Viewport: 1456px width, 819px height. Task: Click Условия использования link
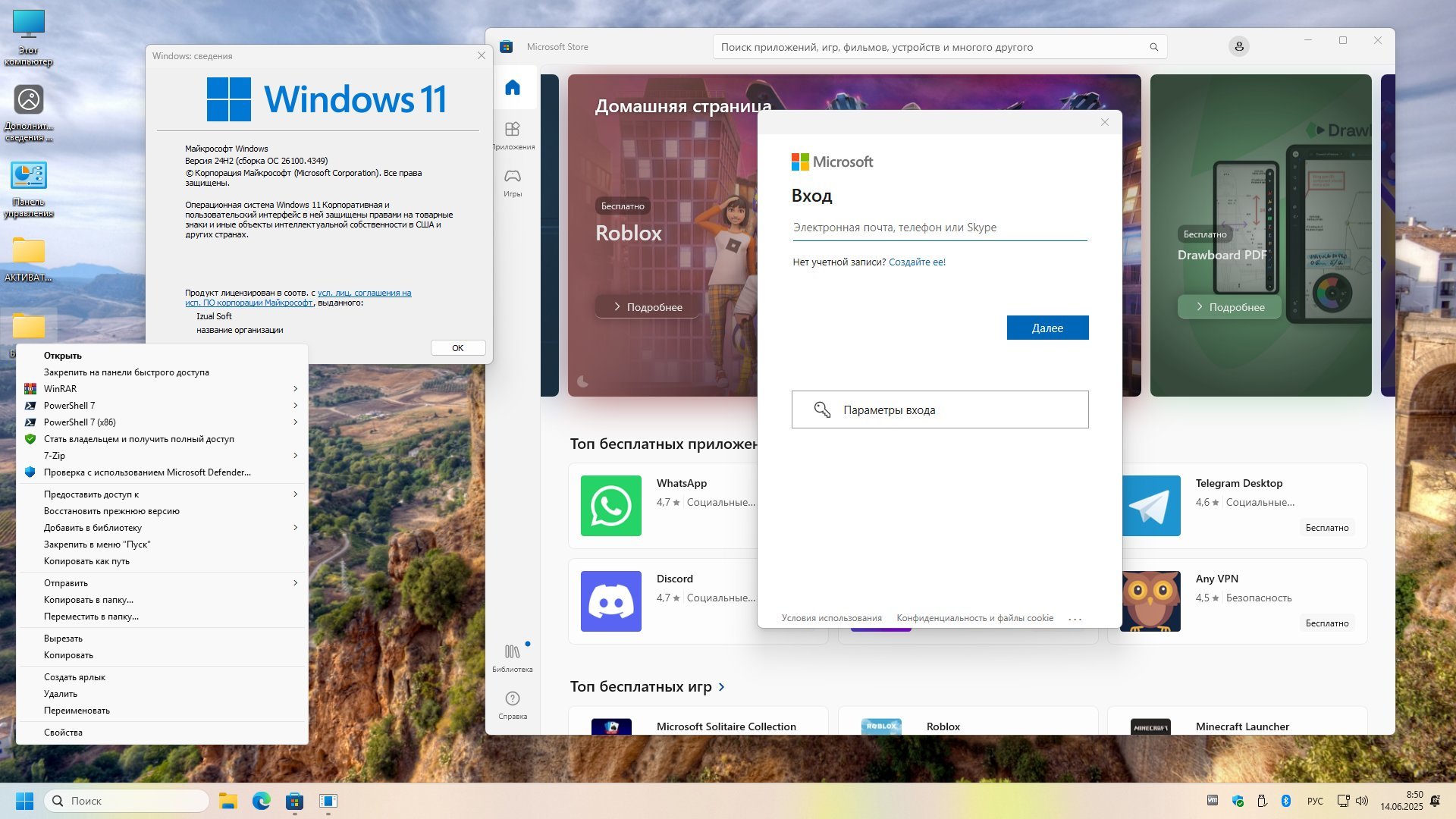click(x=831, y=618)
